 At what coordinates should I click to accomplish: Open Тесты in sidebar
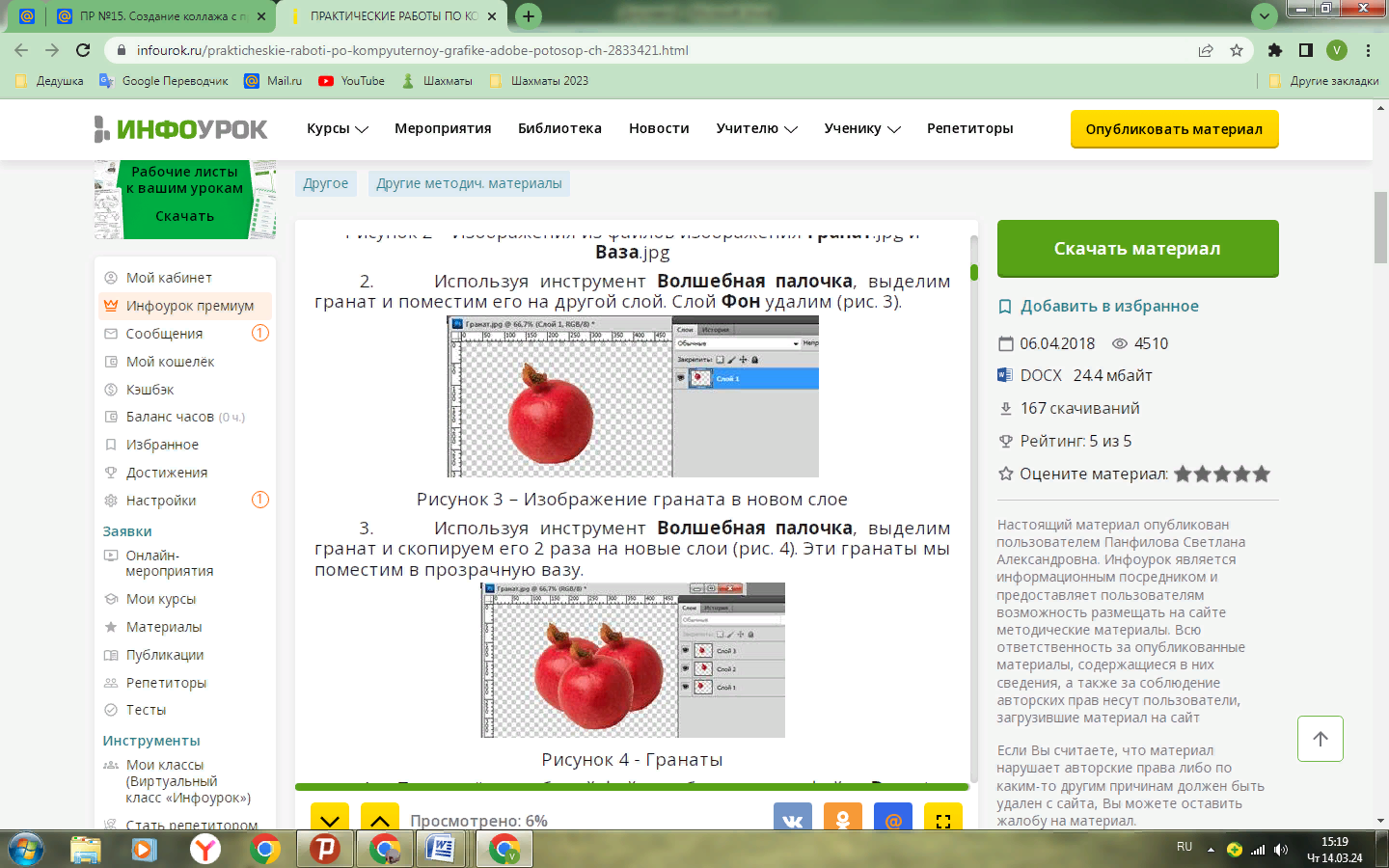(x=146, y=710)
